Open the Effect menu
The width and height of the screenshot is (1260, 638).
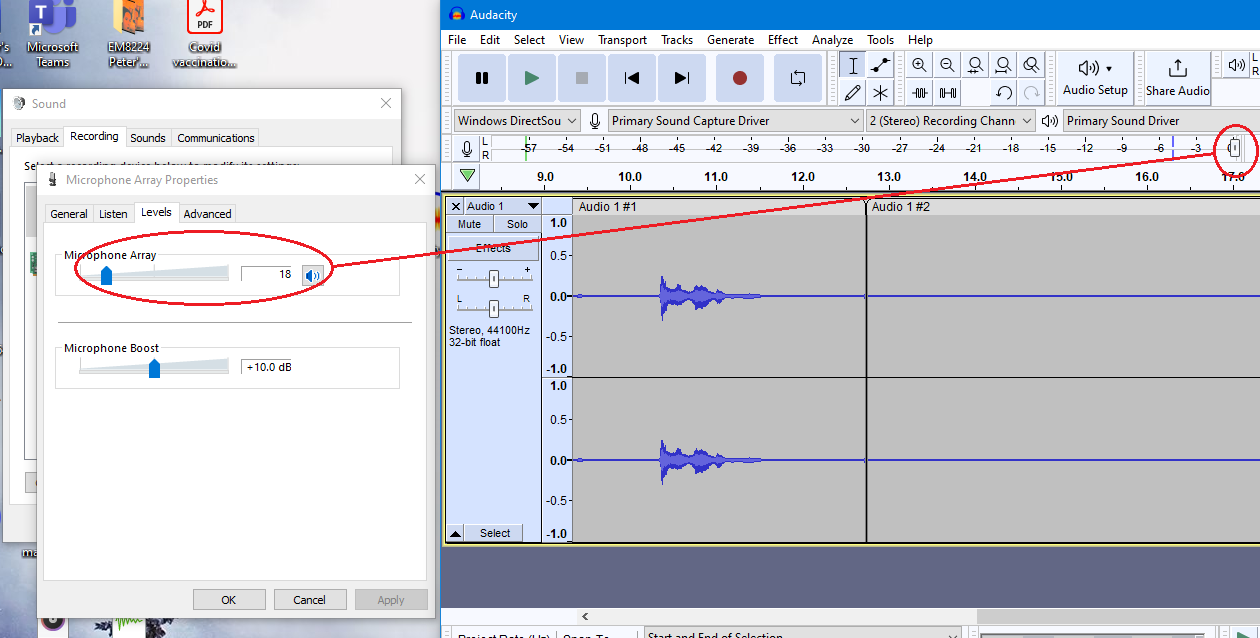(782, 39)
